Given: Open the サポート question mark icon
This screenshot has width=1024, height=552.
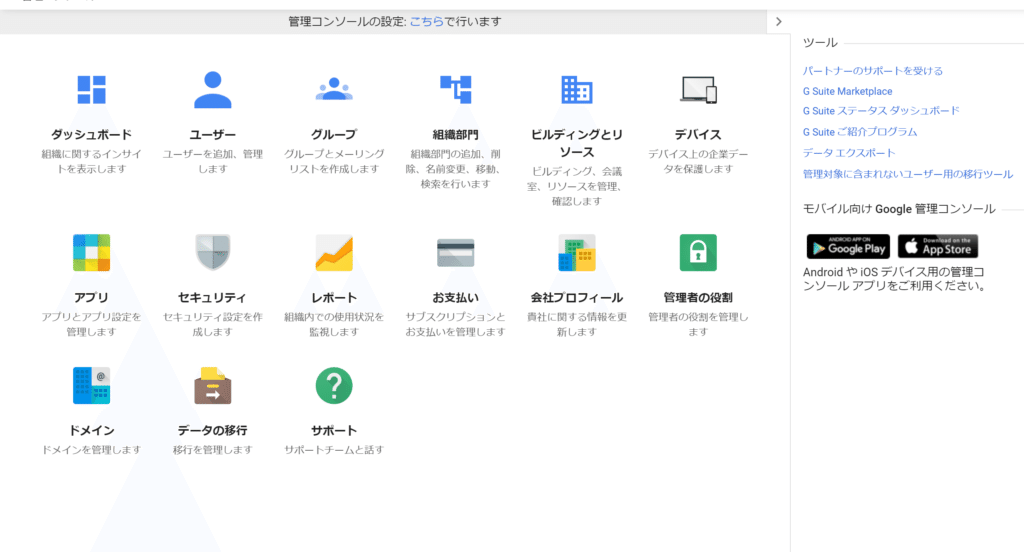Looking at the screenshot, I should pos(334,385).
